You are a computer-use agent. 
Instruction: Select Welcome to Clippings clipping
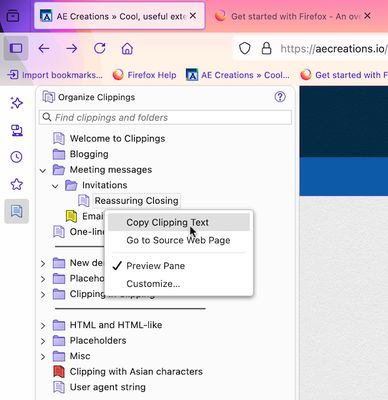pyautogui.click(x=117, y=139)
